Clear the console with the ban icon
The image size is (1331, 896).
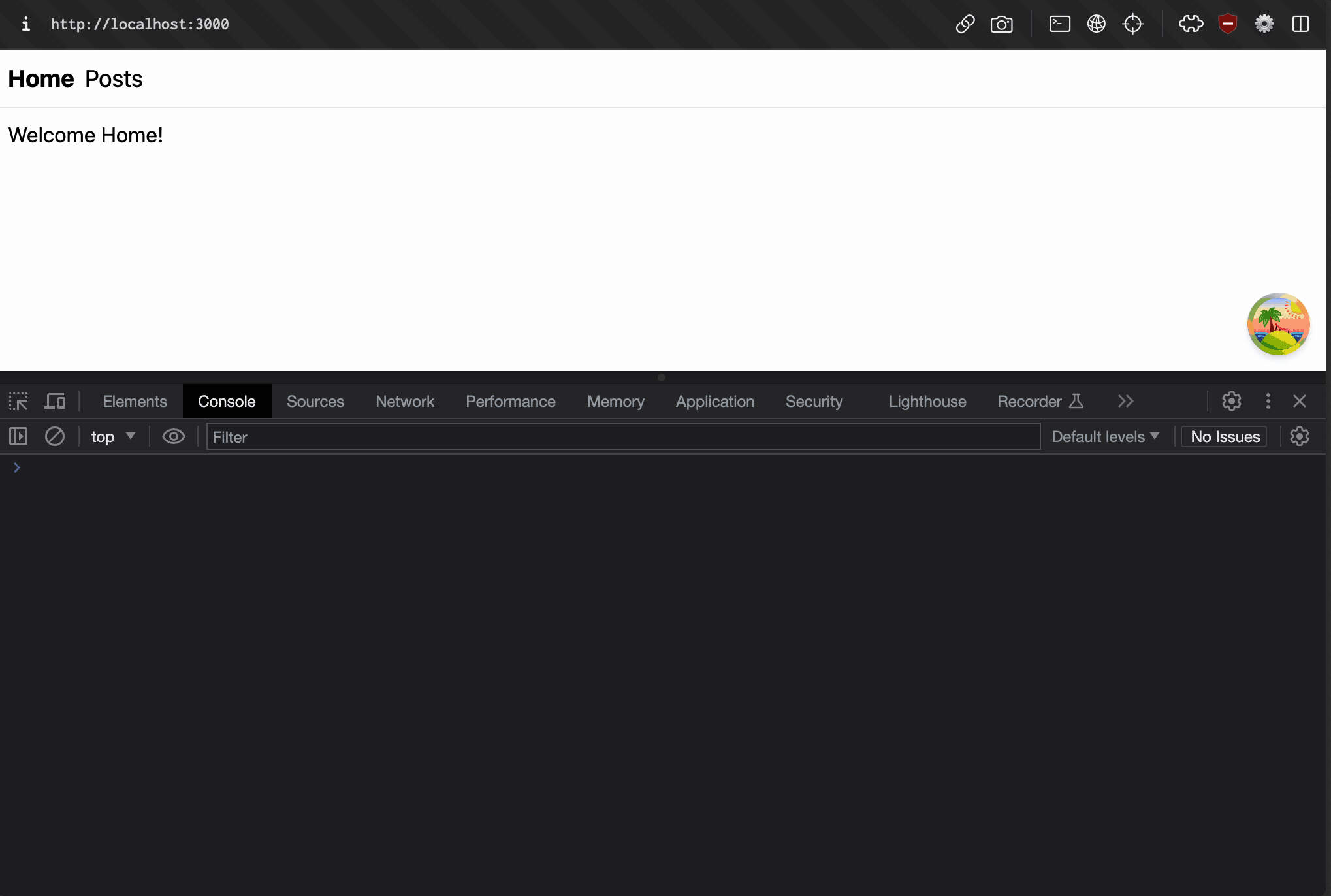(x=55, y=436)
